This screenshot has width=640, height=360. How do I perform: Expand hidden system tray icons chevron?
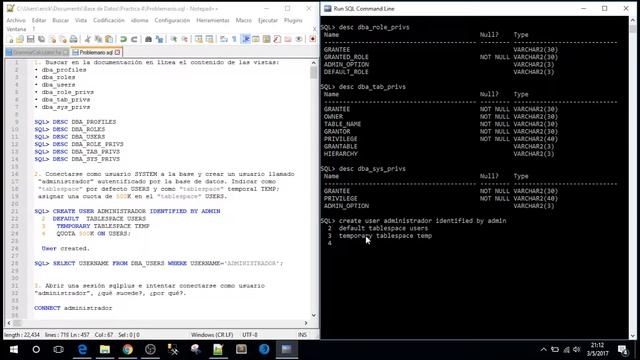coord(544,350)
